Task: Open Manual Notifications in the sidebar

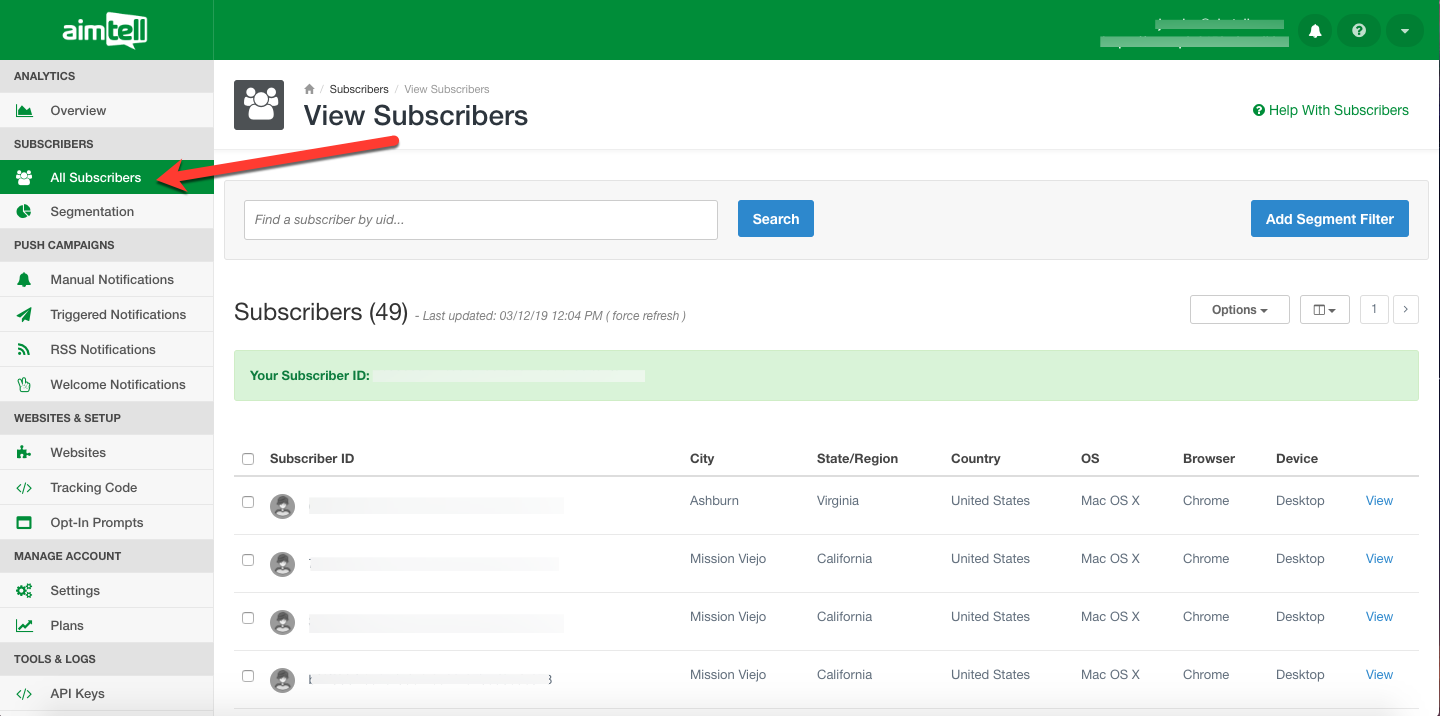Action: pos(112,280)
